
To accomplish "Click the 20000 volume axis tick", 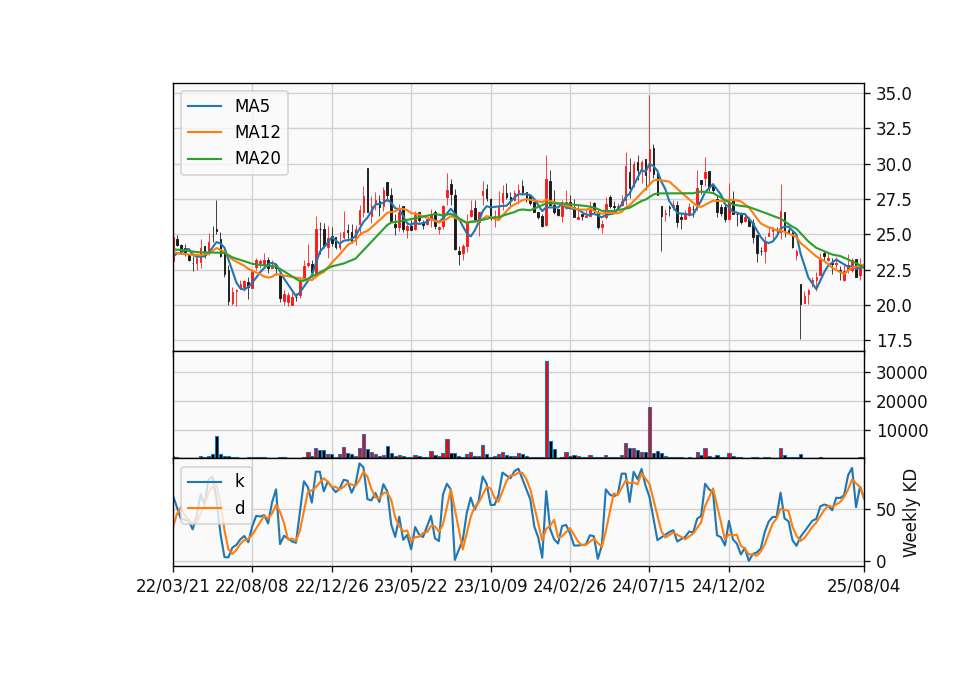I will [902, 402].
